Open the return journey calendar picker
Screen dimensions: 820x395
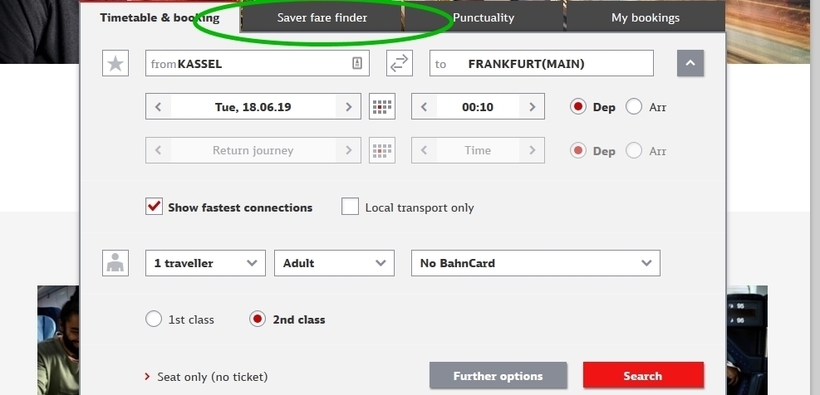(x=382, y=151)
